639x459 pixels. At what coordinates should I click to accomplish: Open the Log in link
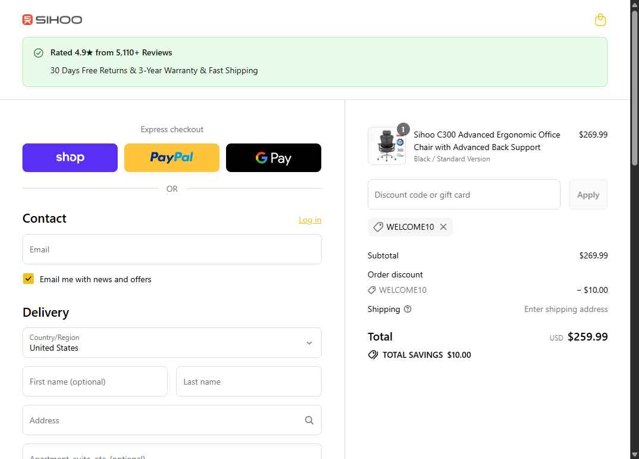coord(310,220)
